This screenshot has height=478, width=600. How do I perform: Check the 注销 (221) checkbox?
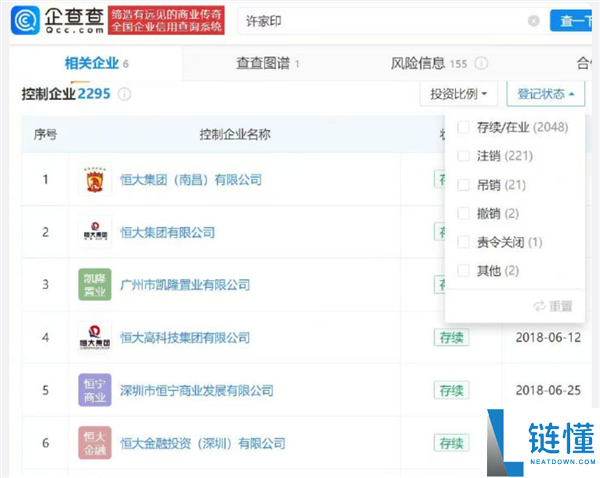pos(463,156)
